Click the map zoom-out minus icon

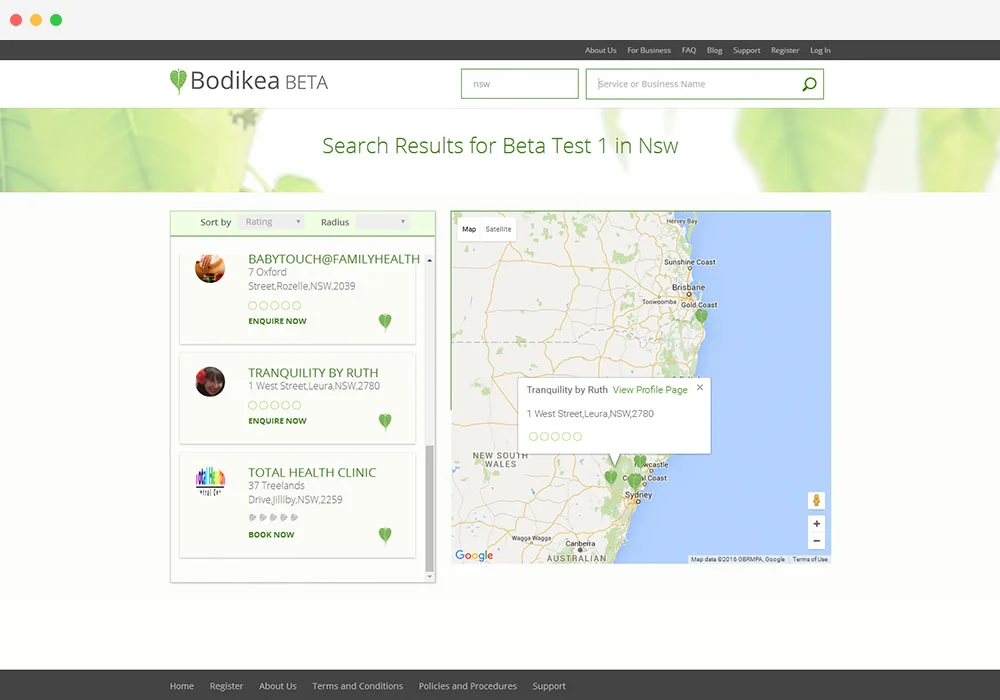tap(816, 540)
